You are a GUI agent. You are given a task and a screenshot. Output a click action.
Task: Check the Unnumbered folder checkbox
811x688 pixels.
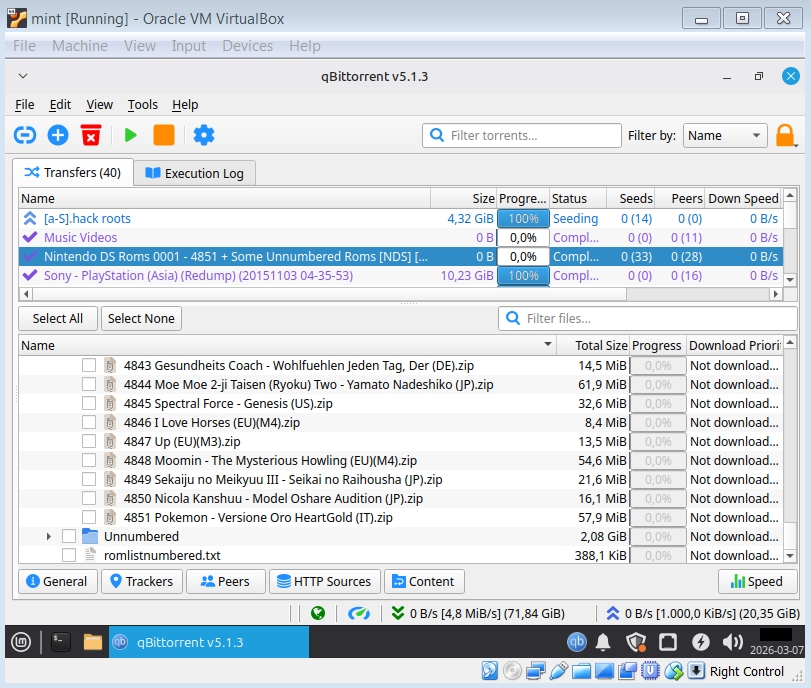(x=69, y=536)
